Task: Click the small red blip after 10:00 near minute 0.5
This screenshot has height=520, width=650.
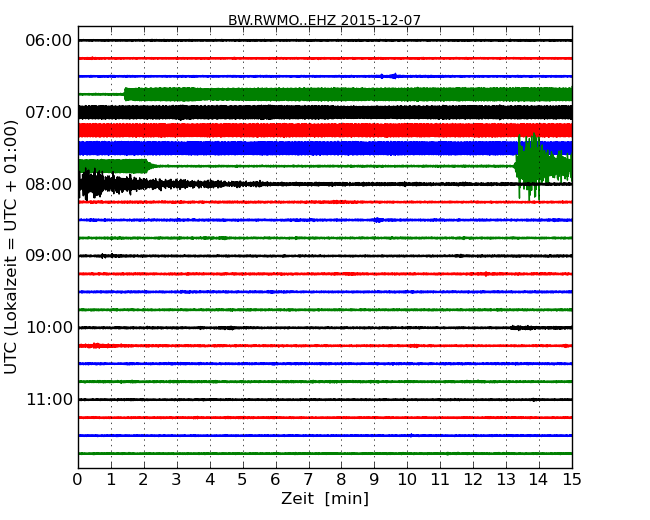Action: click(96, 345)
